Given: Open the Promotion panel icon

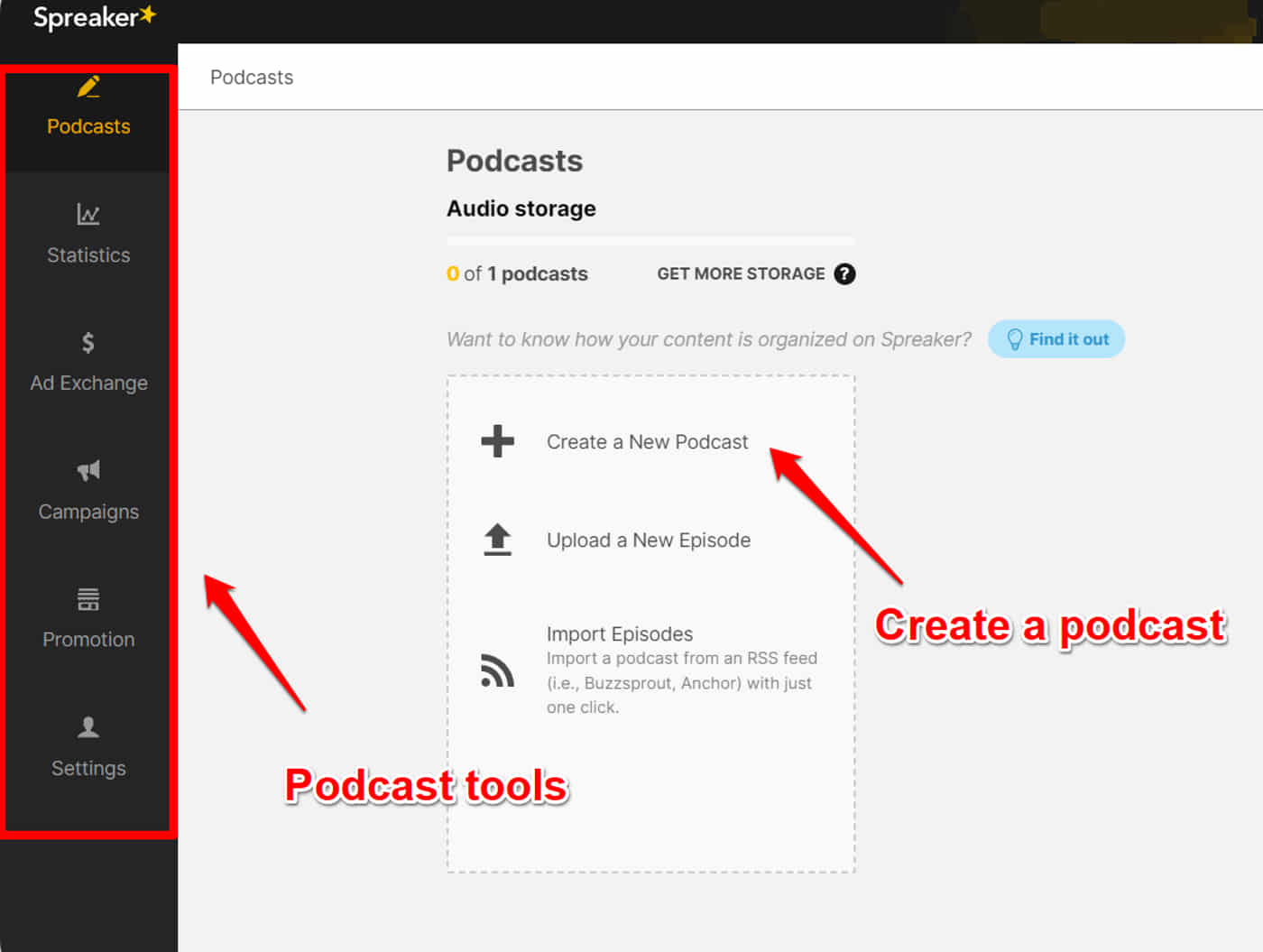Looking at the screenshot, I should coord(88,599).
